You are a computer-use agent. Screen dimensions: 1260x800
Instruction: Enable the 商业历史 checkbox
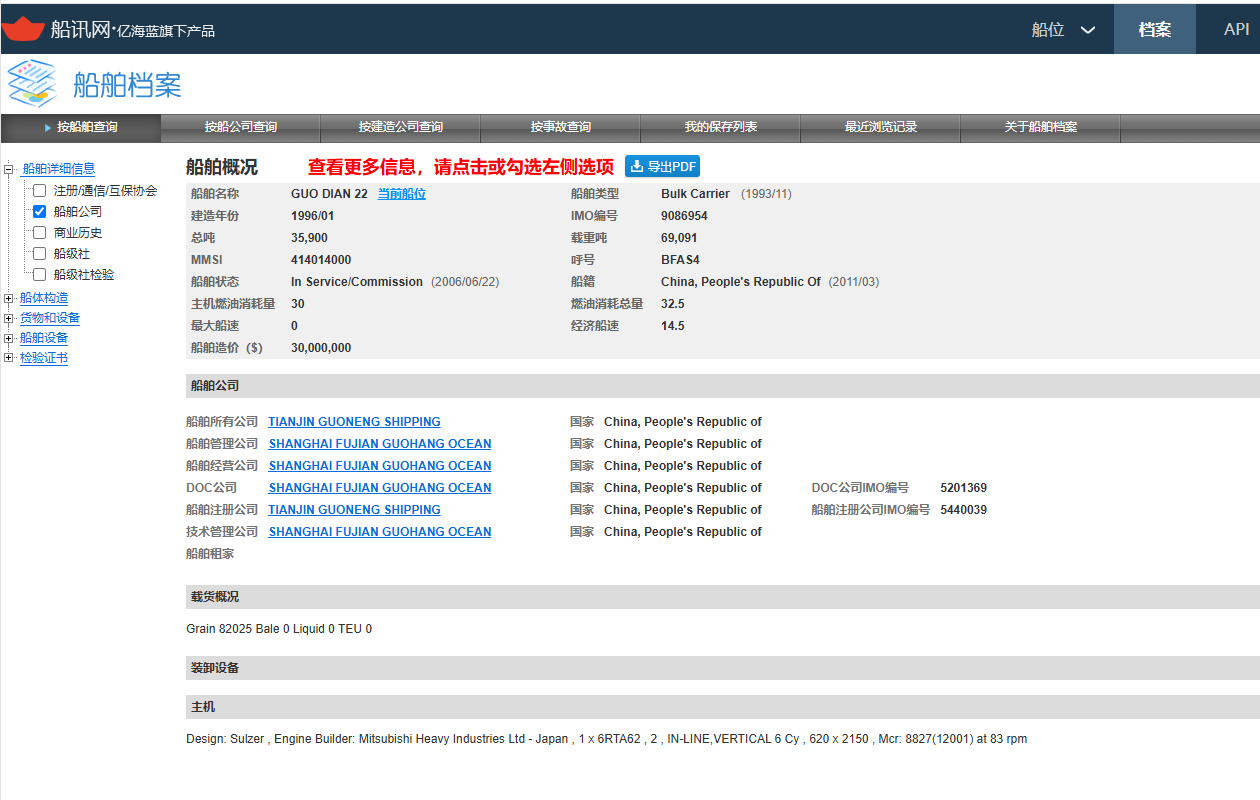39,232
